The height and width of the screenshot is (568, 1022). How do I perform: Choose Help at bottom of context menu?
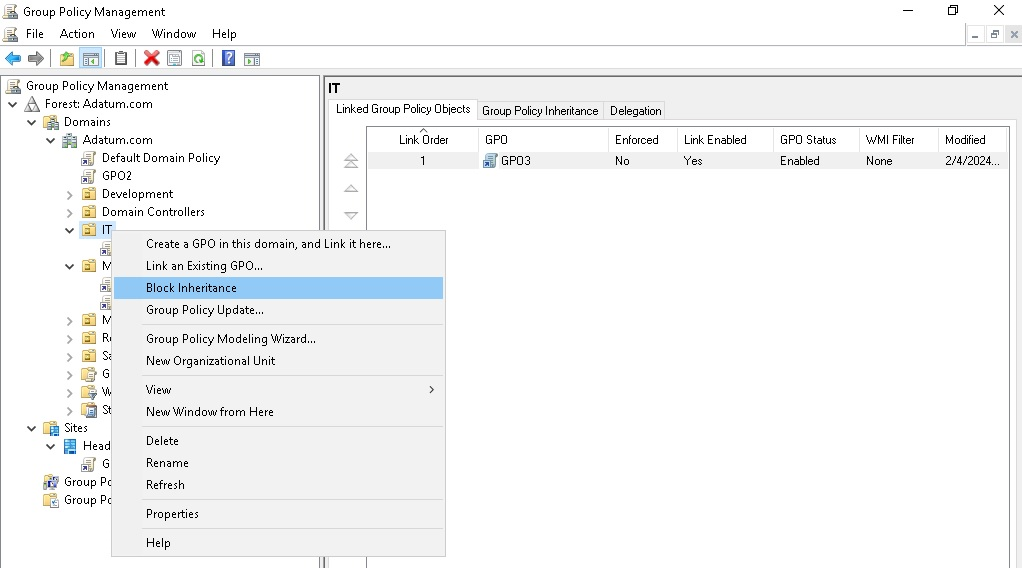pos(278,543)
